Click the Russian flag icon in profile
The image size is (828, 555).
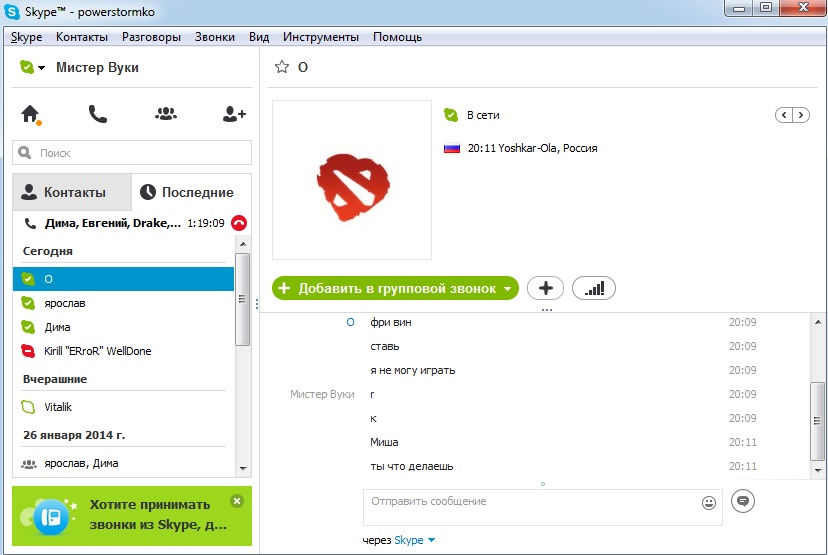[451, 148]
